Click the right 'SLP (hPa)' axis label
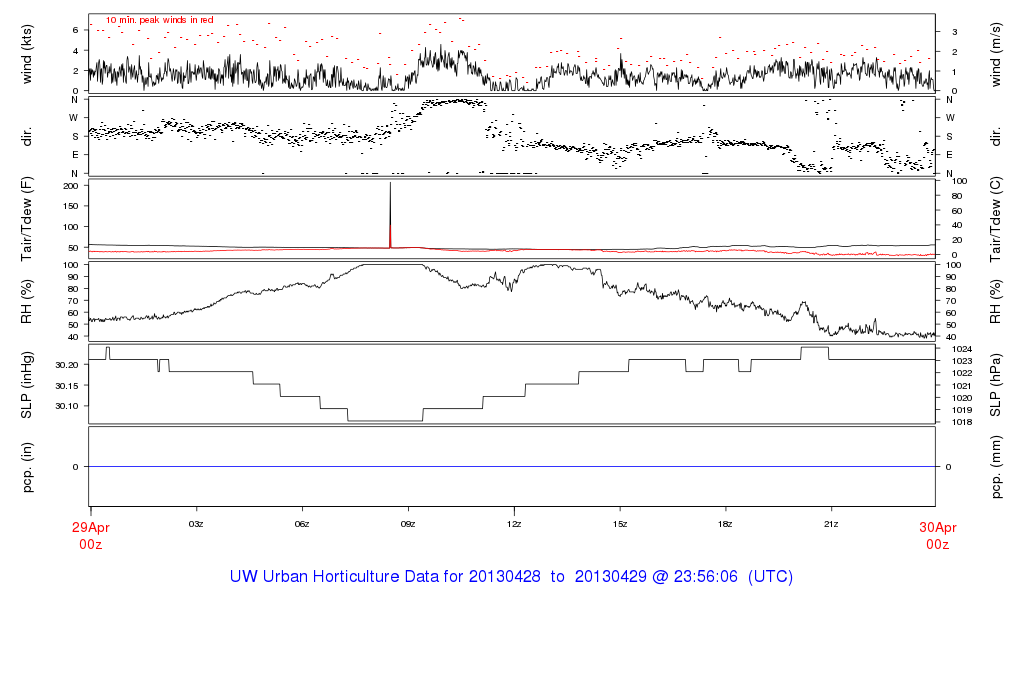This screenshot has height=700, width=1024. pyautogui.click(x=995, y=385)
